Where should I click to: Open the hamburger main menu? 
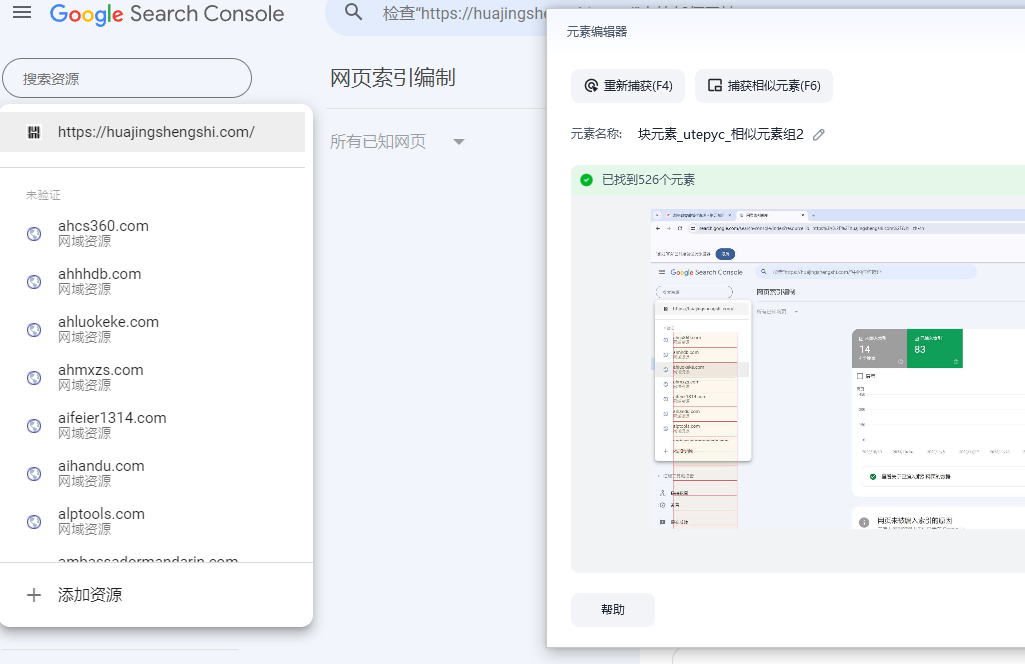click(x=22, y=12)
